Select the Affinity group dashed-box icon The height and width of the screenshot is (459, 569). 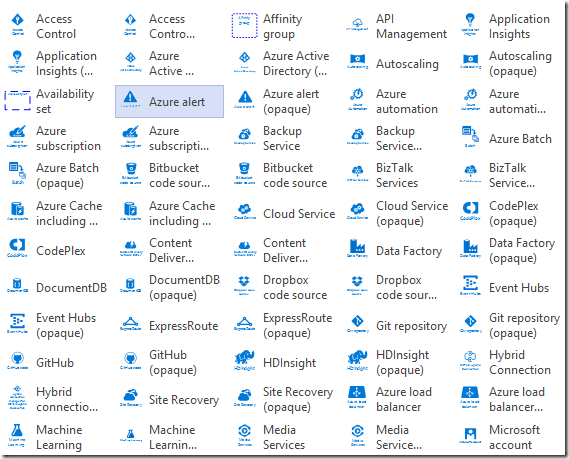244,25
